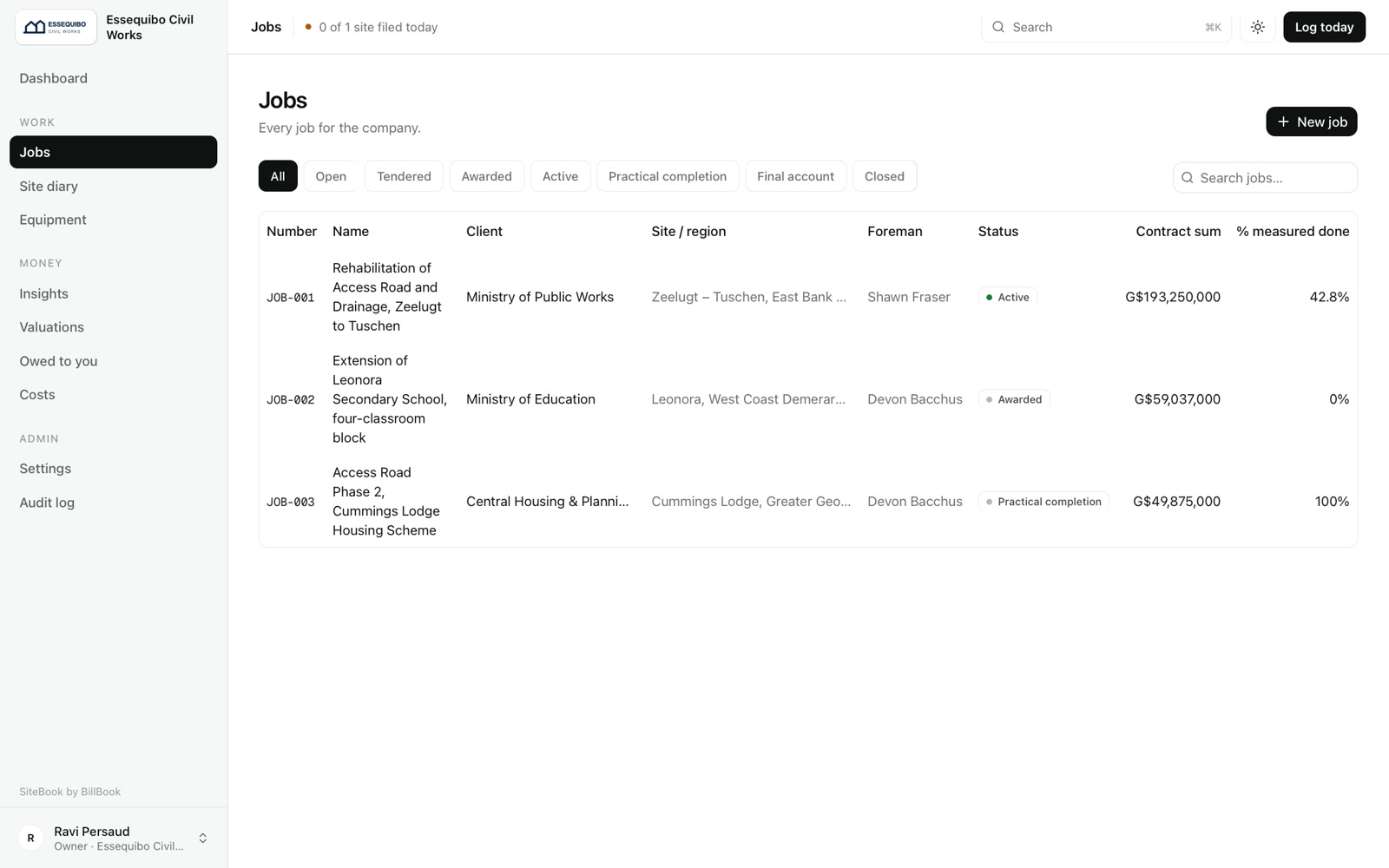1389x868 pixels.
Task: Click the Awarded status badge on JOB-002
Action: tap(1014, 399)
